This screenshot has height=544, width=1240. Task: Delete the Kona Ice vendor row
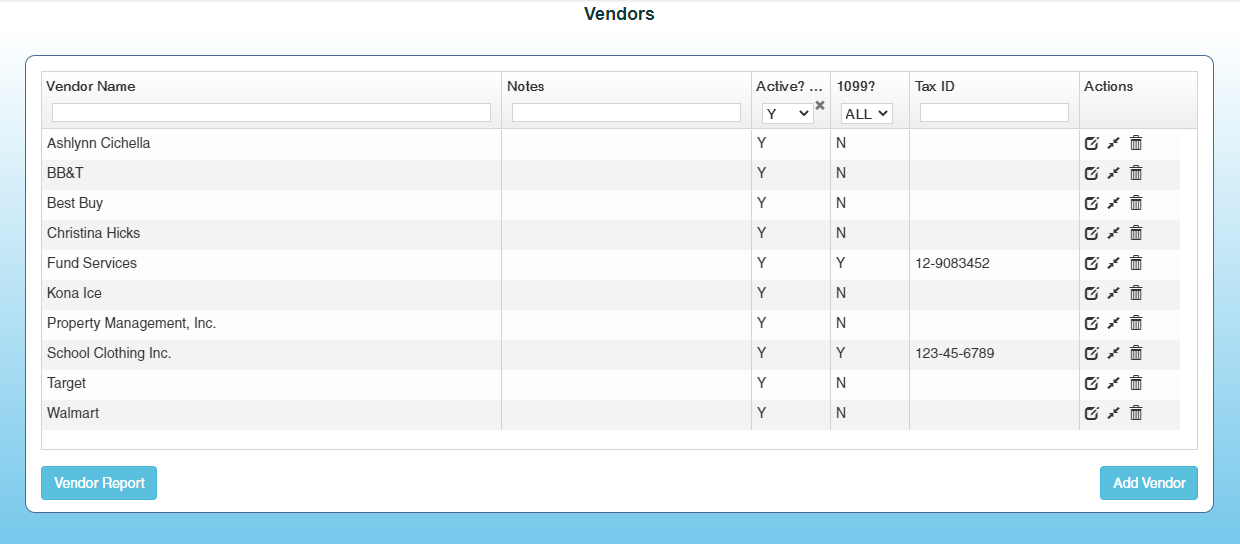[1136, 293]
